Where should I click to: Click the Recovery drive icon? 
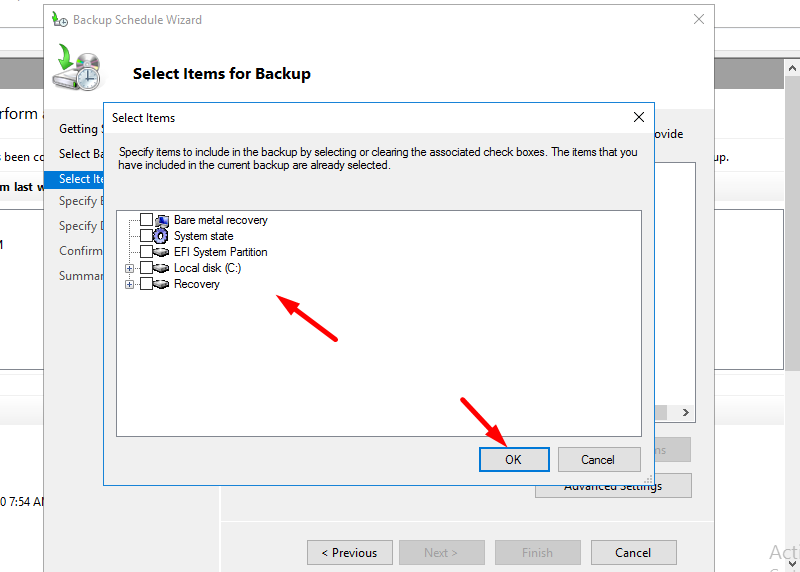162,284
